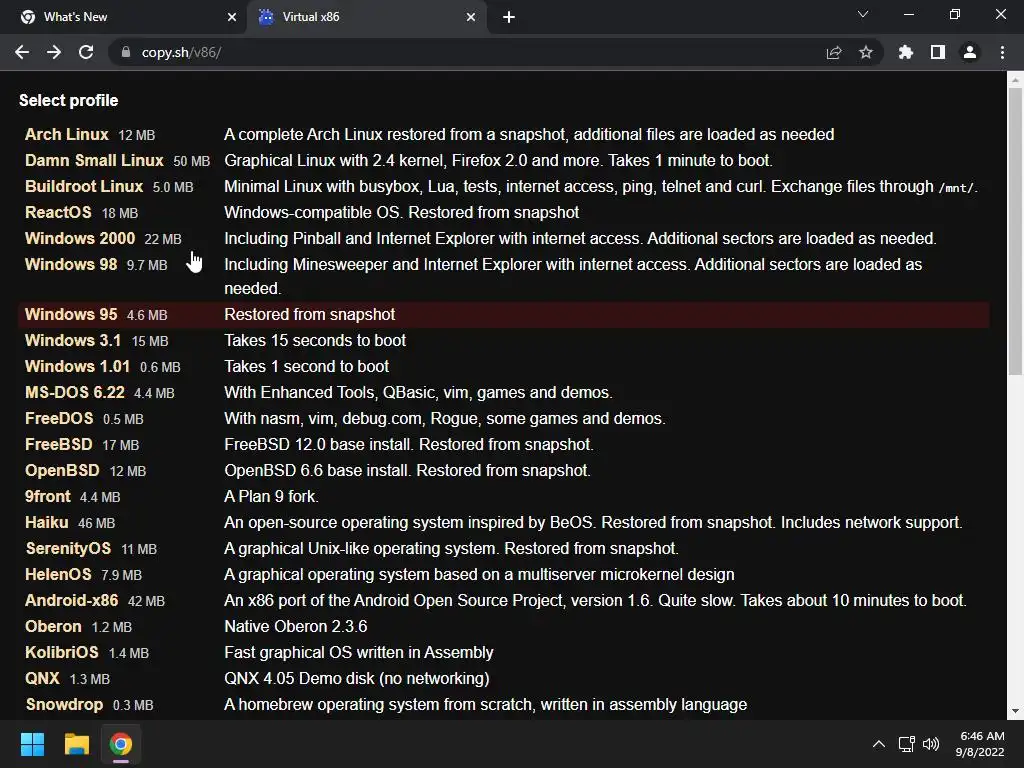Boot the Windows 95 profile
Screen dimensions: 1024x768
coord(71,315)
